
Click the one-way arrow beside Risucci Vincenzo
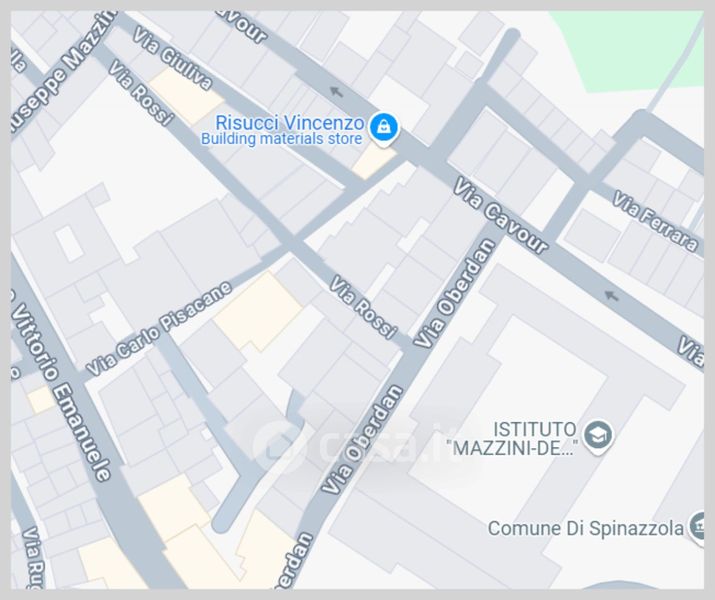coord(336,92)
